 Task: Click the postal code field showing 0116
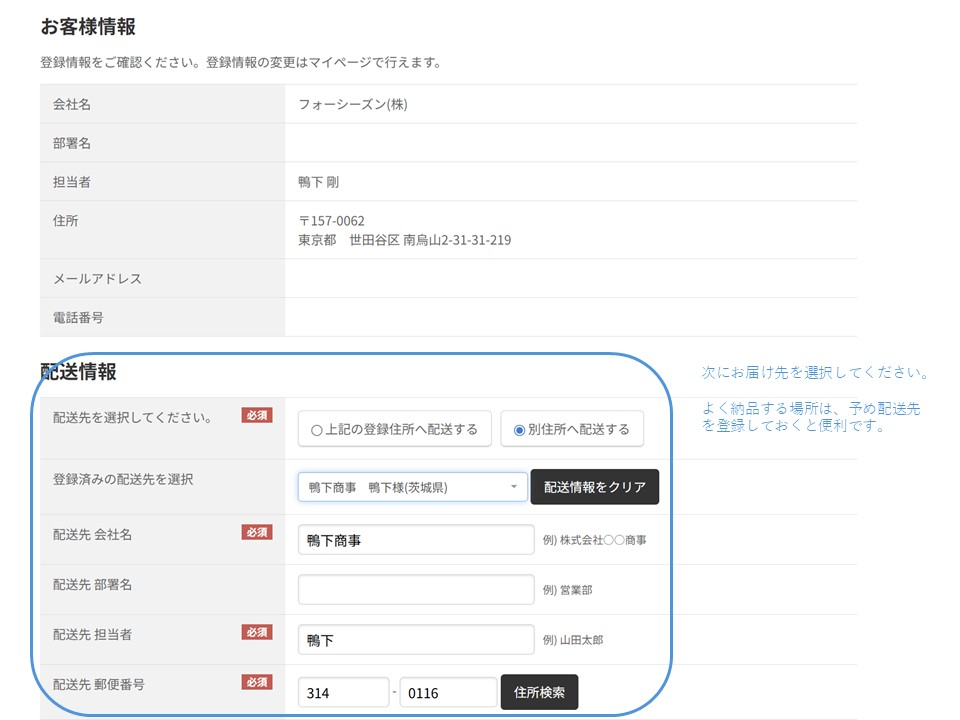pos(447,692)
